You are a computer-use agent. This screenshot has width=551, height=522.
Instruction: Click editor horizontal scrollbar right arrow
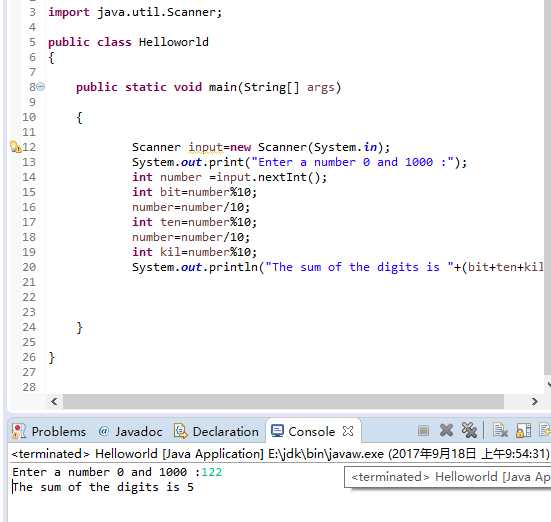click(x=534, y=401)
